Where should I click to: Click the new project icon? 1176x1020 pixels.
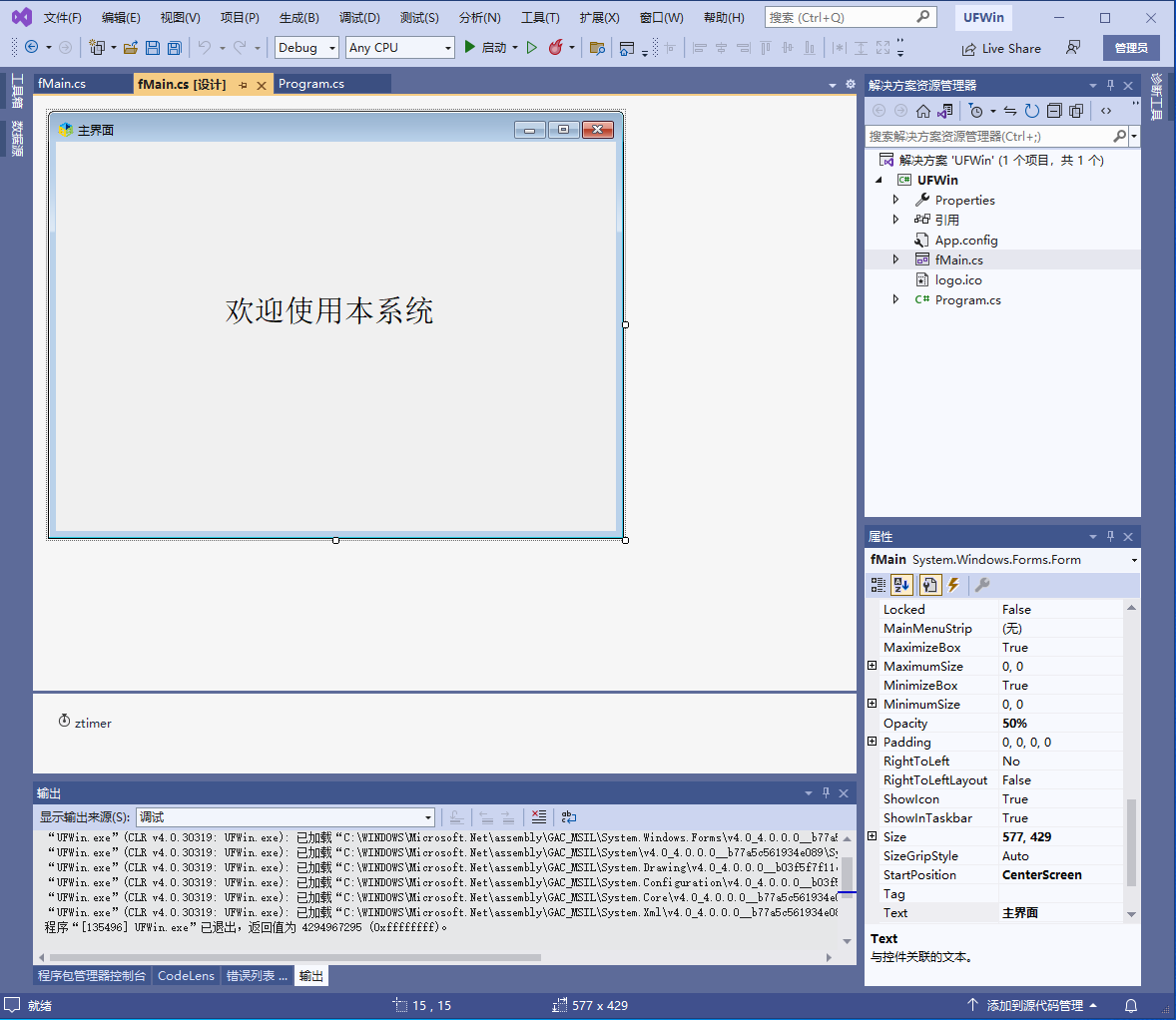pos(97,47)
